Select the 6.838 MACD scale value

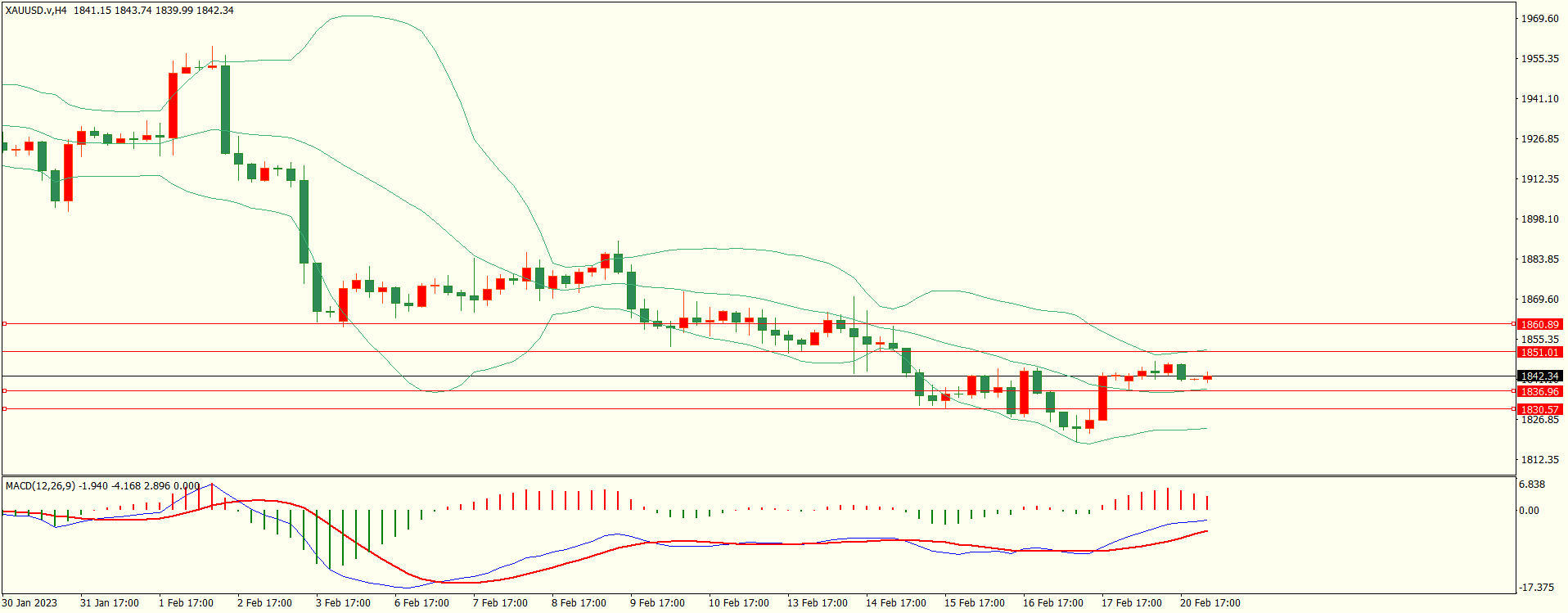[1532, 485]
